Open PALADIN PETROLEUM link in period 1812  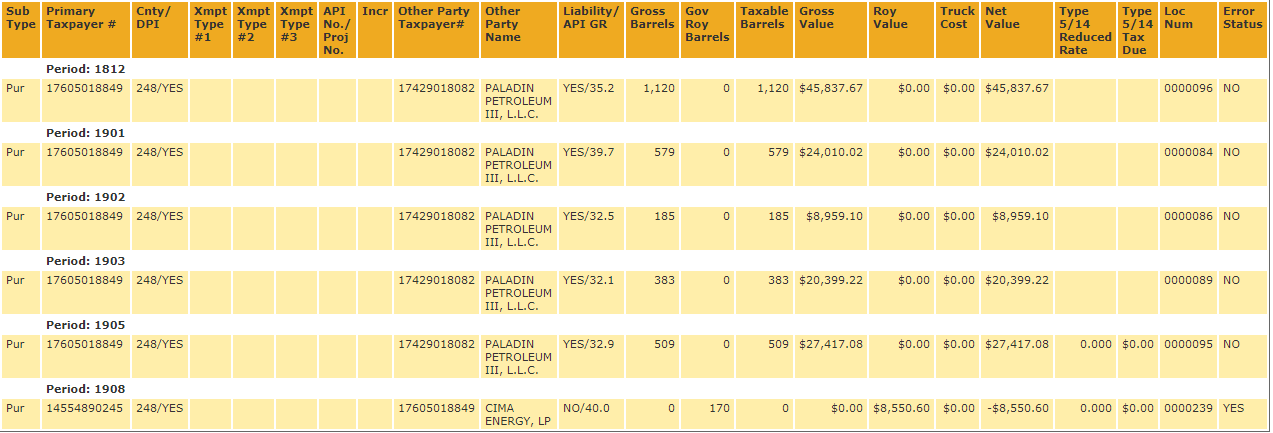click(518, 101)
